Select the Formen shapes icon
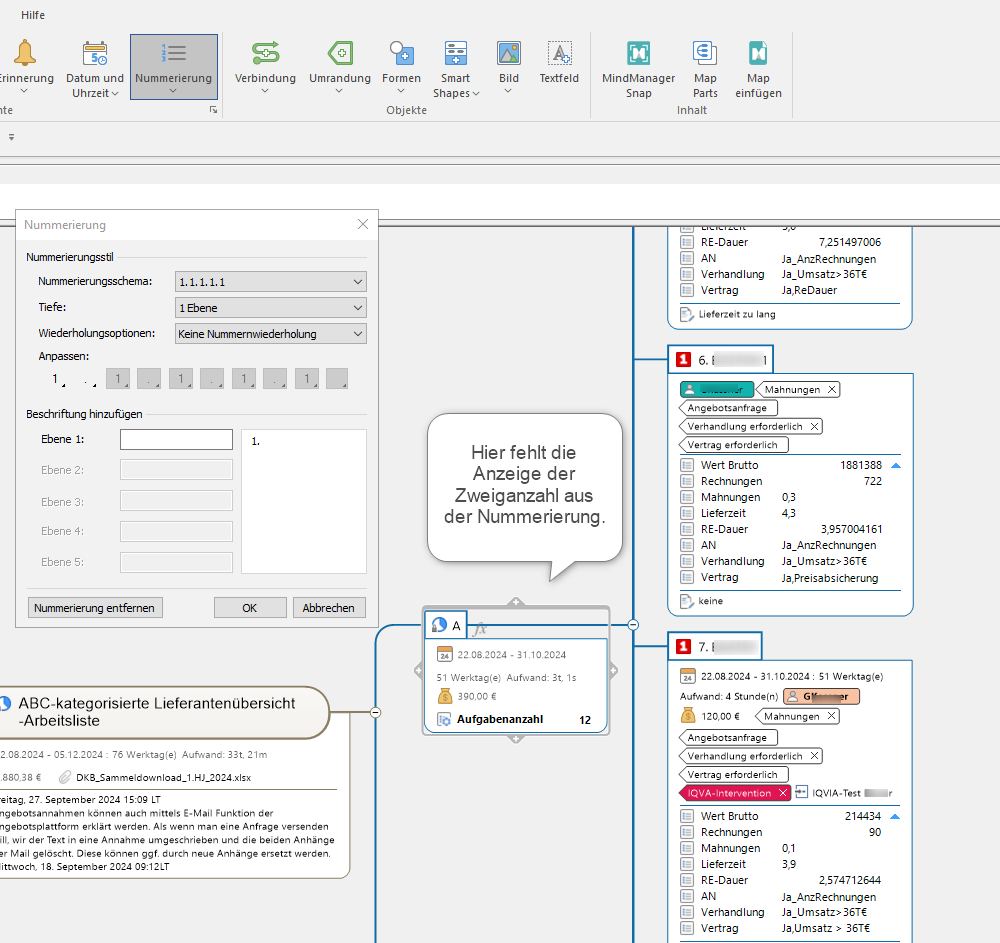 tap(401, 54)
